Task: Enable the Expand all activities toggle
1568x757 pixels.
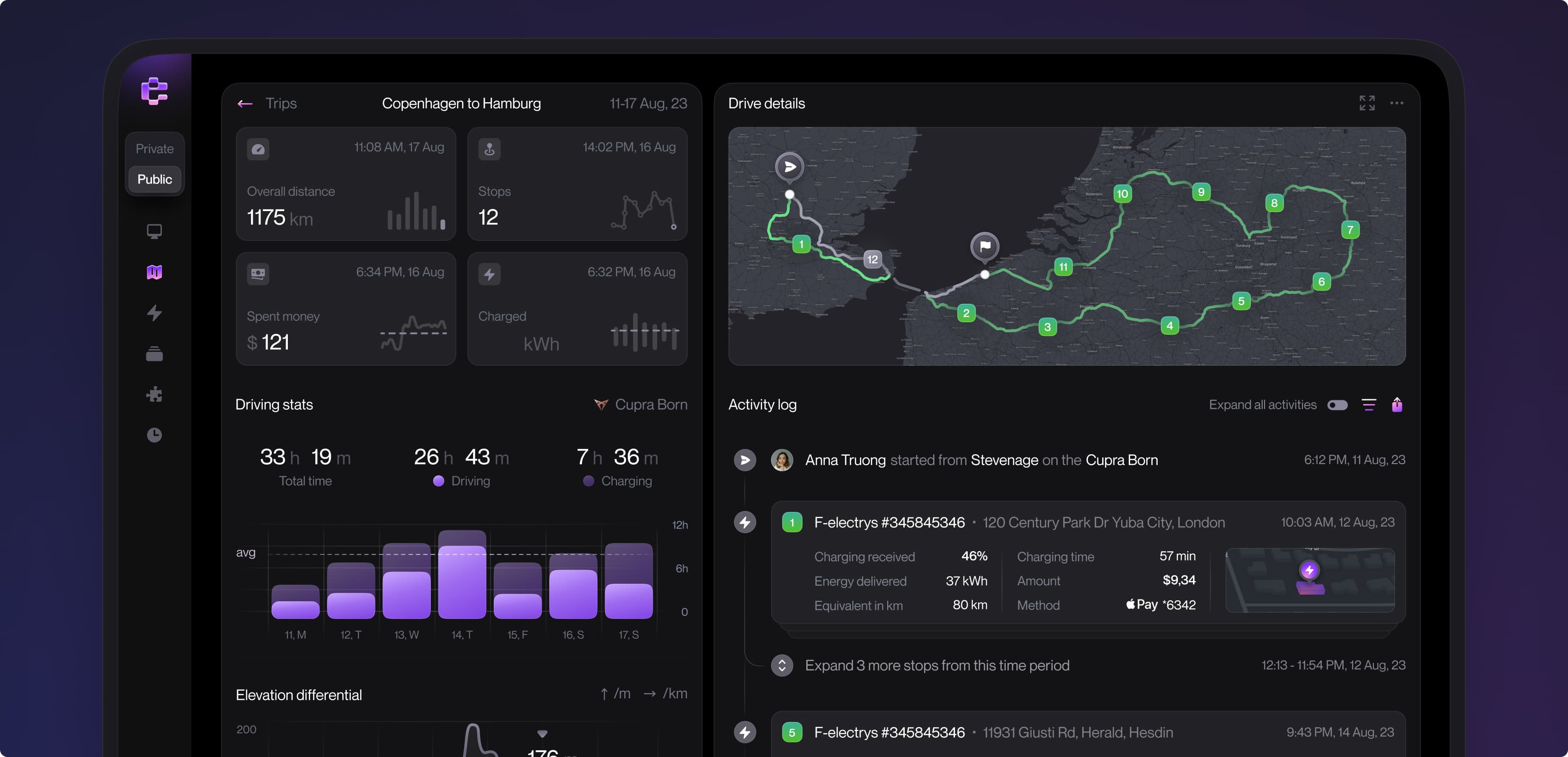Action: pos(1337,404)
